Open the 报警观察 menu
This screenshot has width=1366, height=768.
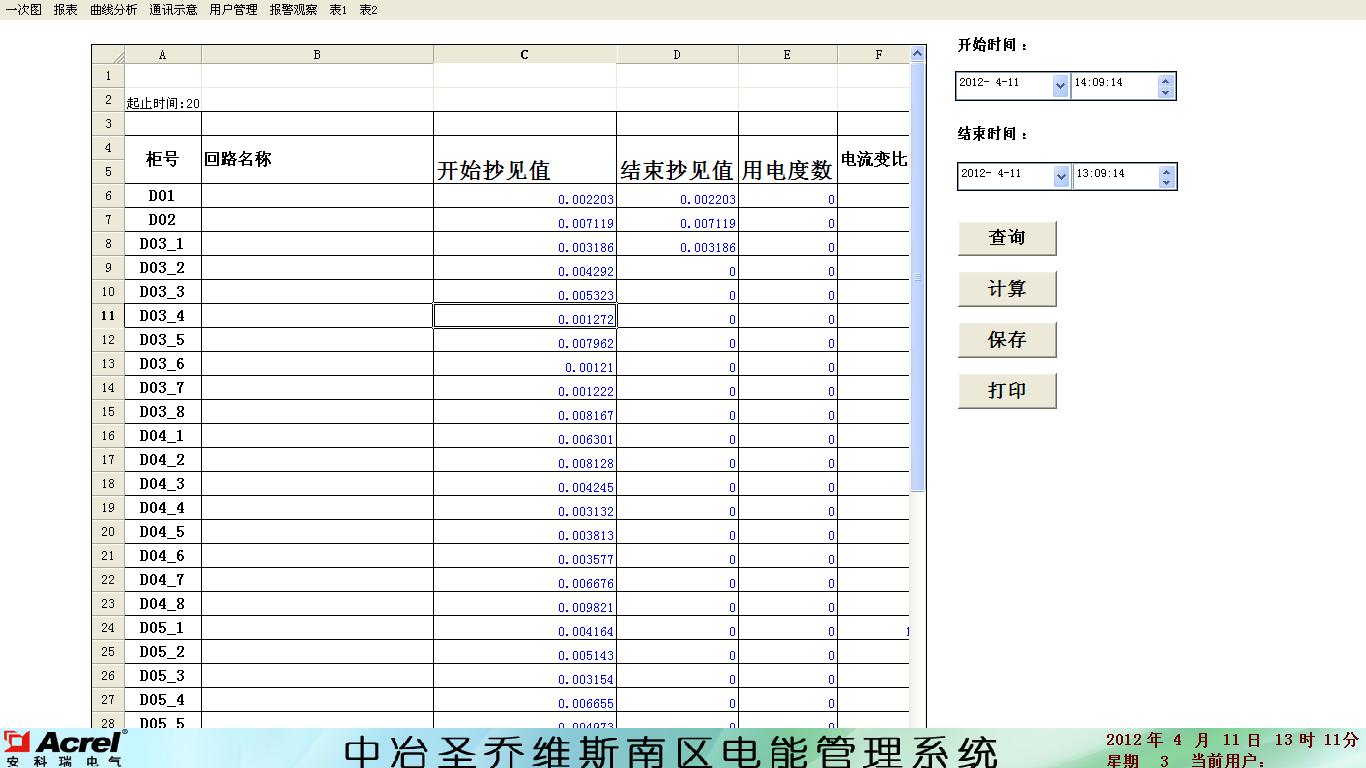293,10
